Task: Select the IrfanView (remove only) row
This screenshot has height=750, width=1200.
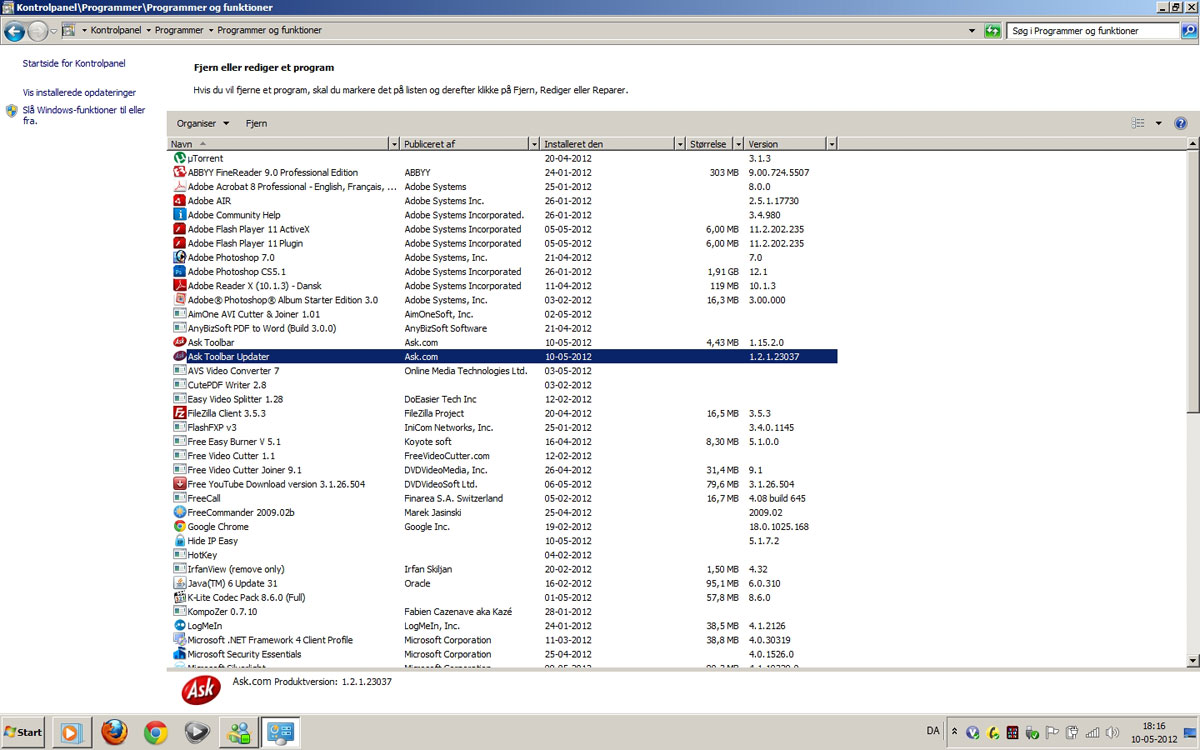Action: pos(504,569)
